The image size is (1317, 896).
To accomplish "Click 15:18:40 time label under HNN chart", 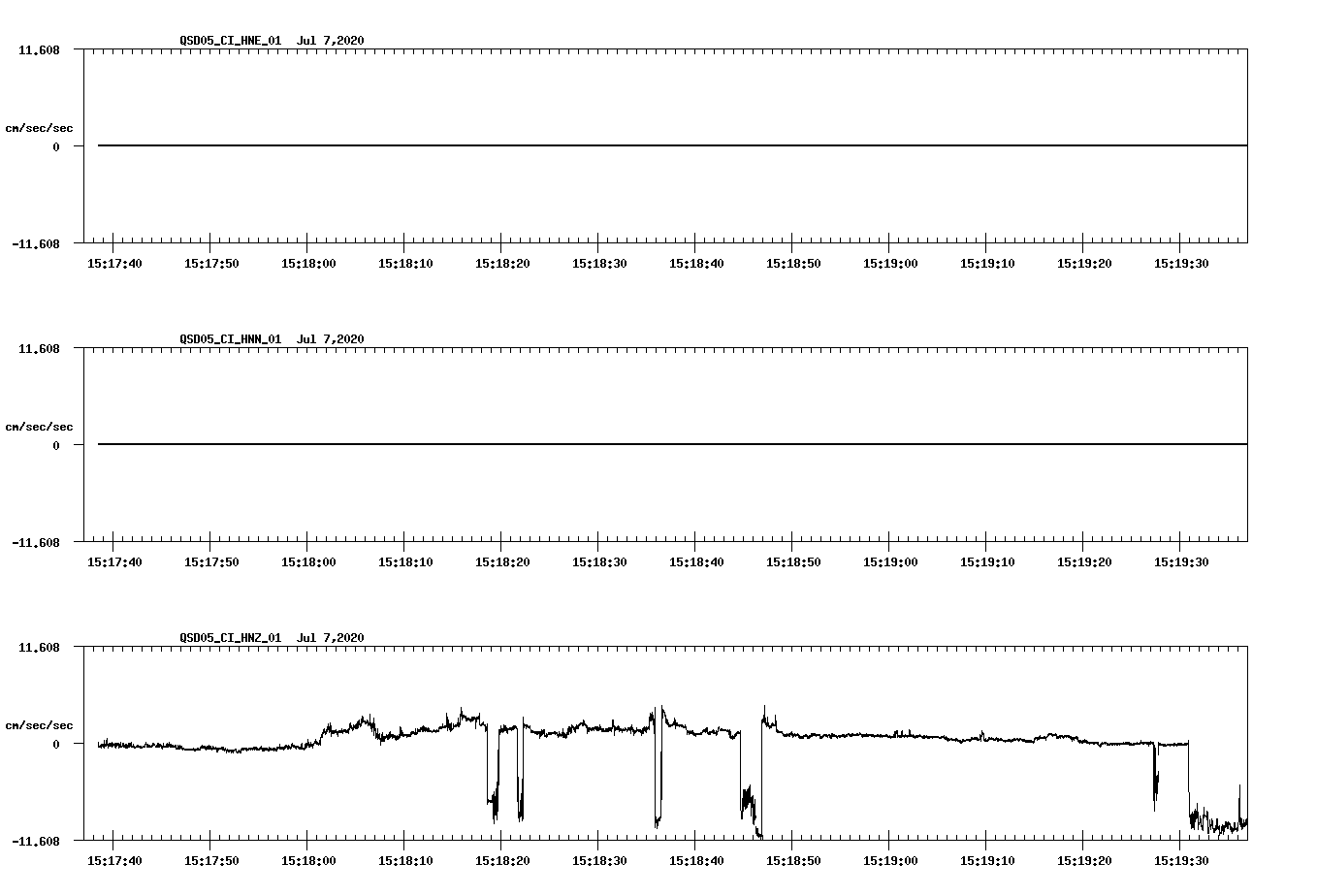I will click(x=696, y=562).
